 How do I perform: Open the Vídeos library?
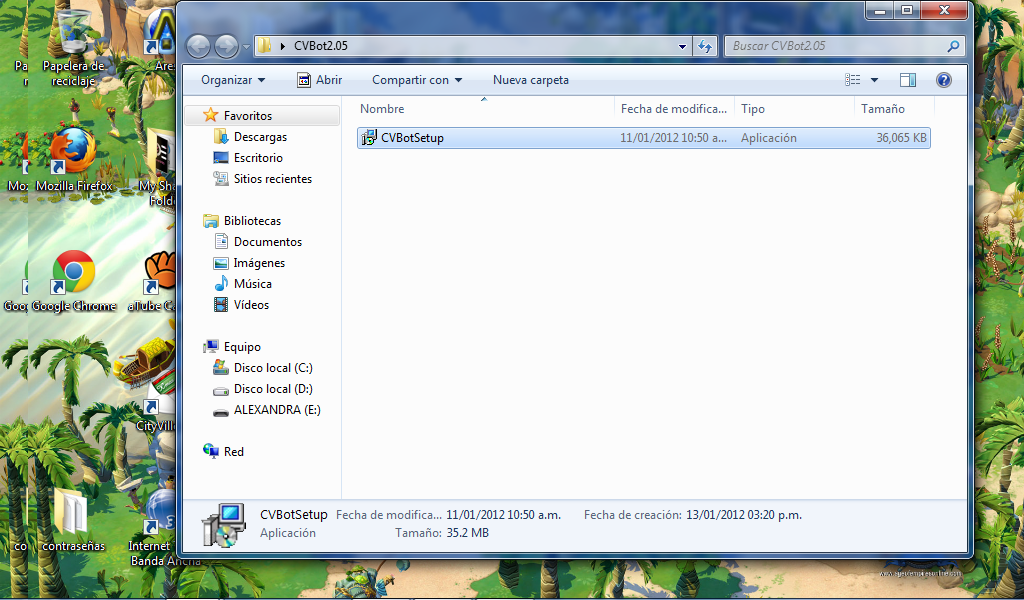tap(250, 304)
